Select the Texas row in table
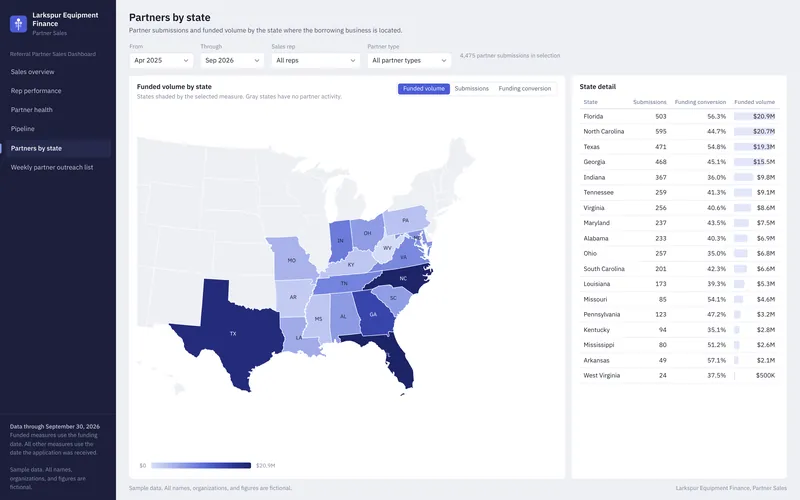 pos(679,147)
